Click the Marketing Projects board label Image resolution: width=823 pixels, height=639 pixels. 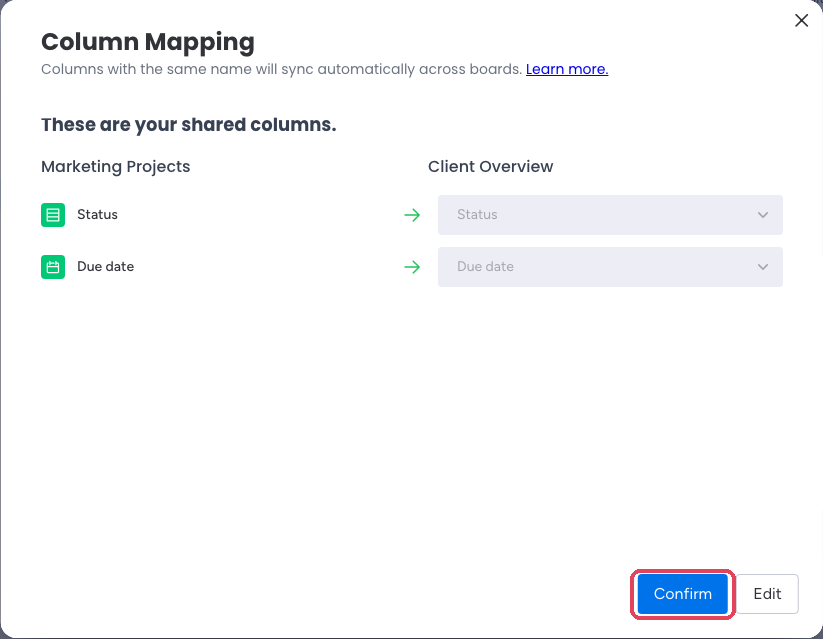(x=115, y=166)
